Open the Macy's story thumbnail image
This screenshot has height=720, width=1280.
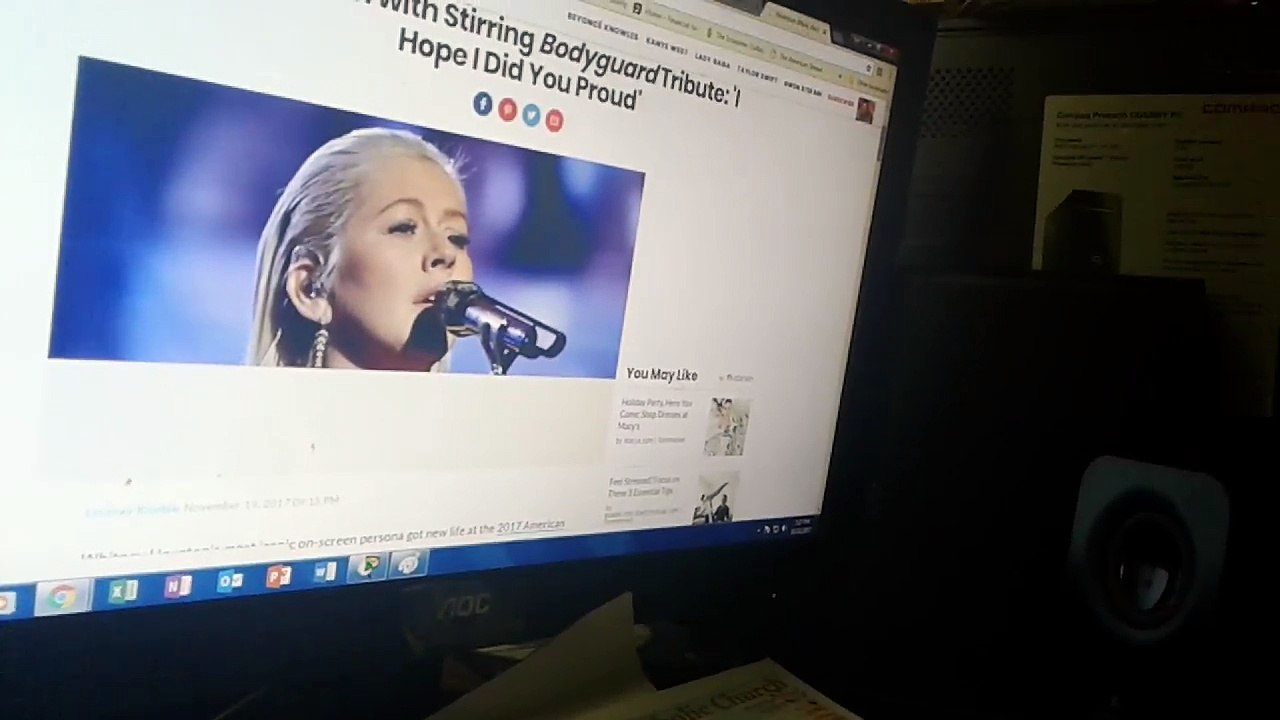726,427
